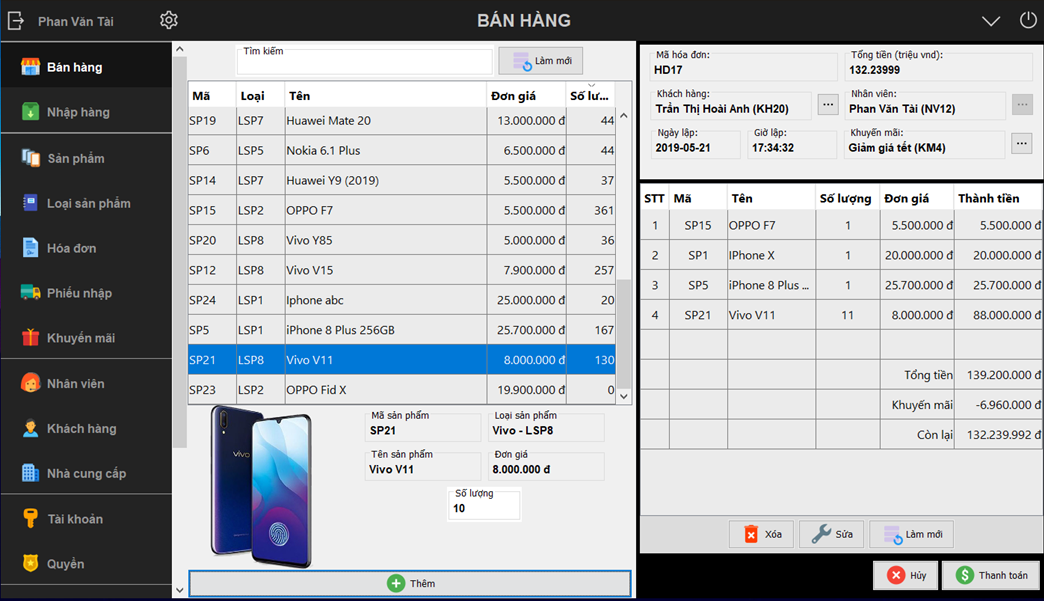Click the Nhập hàng download box icon
This screenshot has width=1044, height=601.
[30, 112]
